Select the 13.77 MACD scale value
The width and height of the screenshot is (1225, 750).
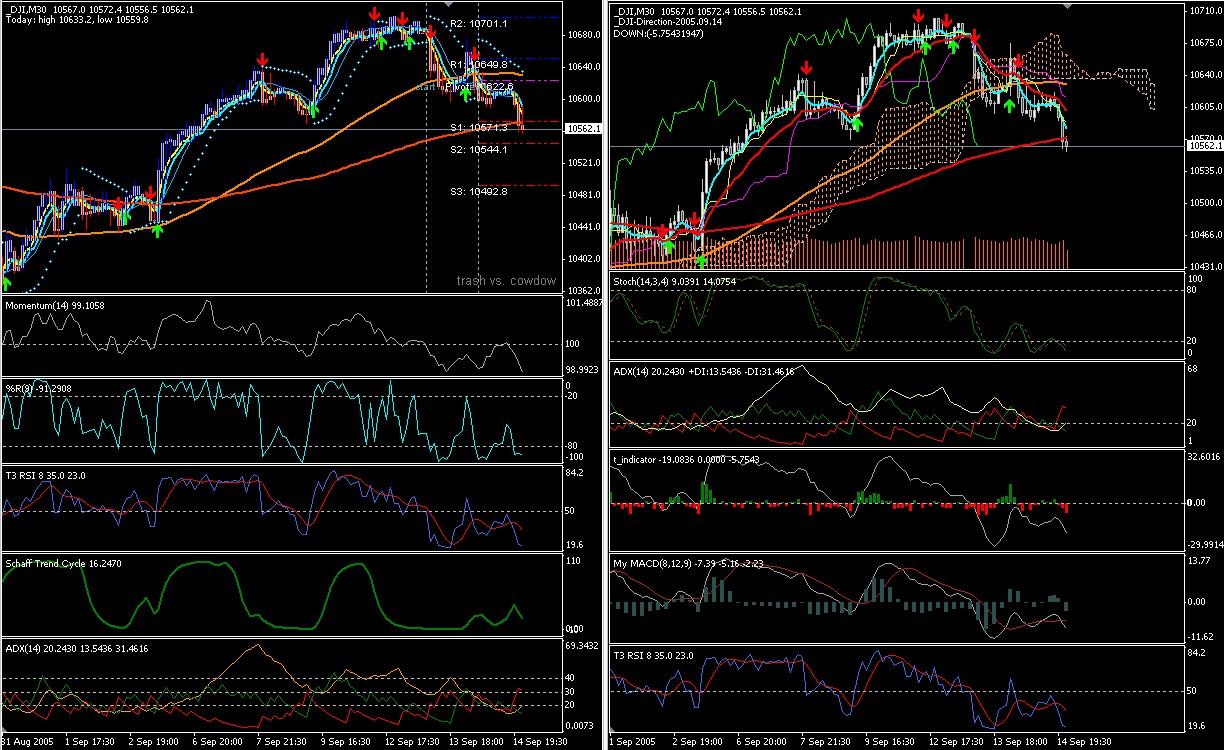(1200, 563)
